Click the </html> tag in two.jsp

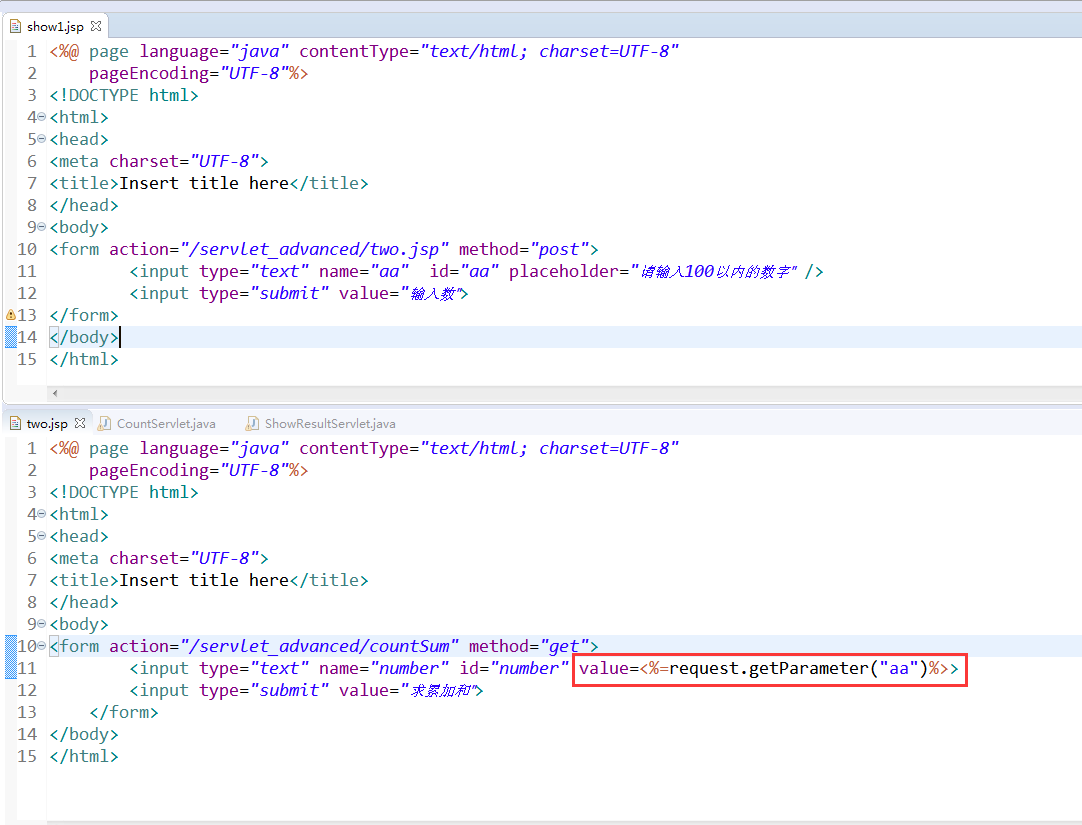coord(83,756)
